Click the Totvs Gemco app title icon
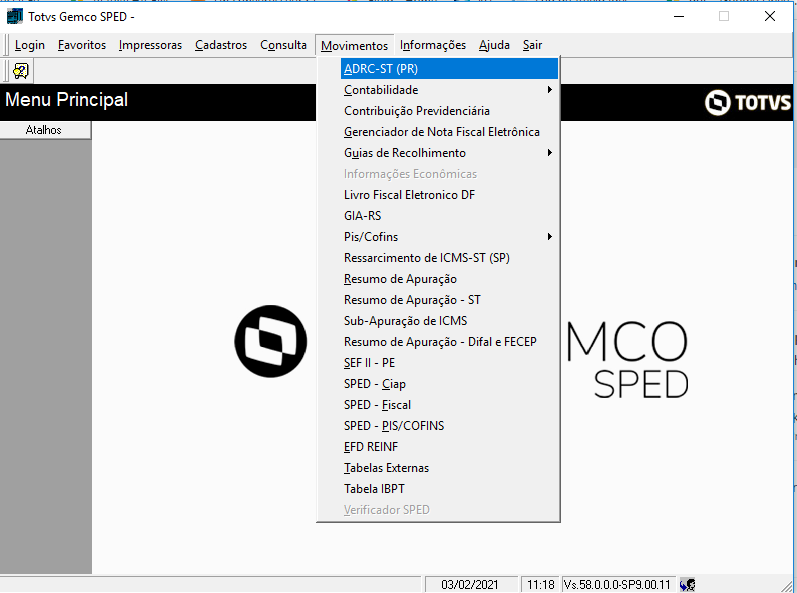Viewport: 797px width, 593px height. 15,16
